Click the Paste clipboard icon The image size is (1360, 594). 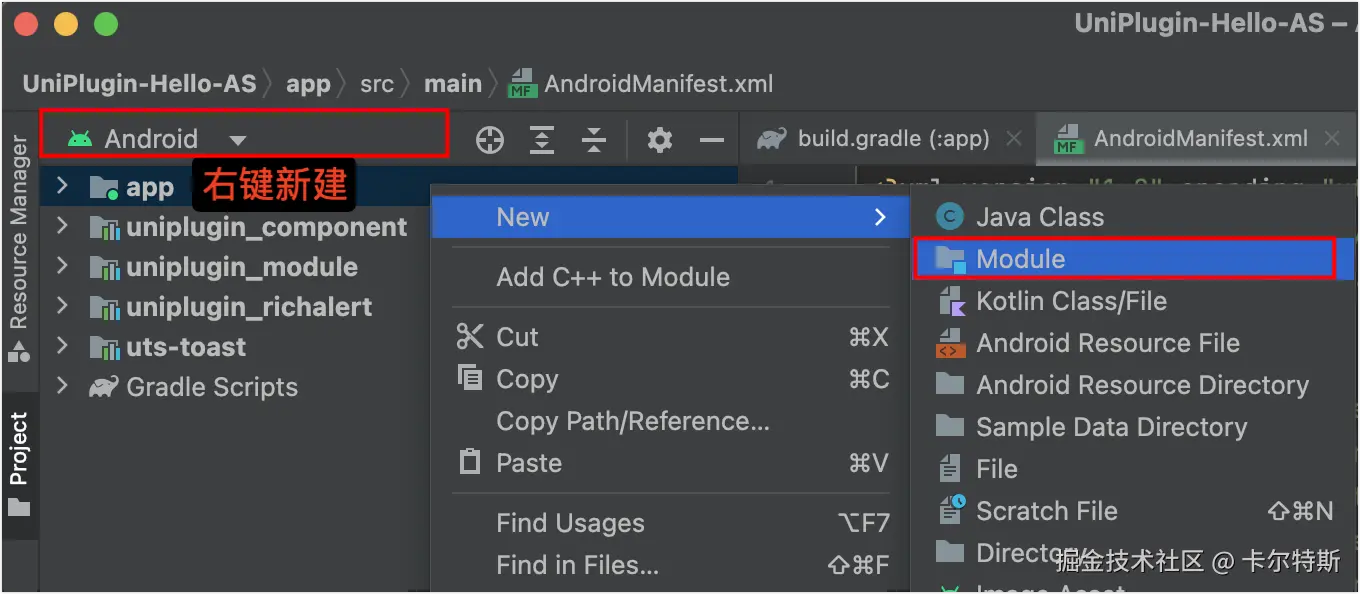pos(470,462)
